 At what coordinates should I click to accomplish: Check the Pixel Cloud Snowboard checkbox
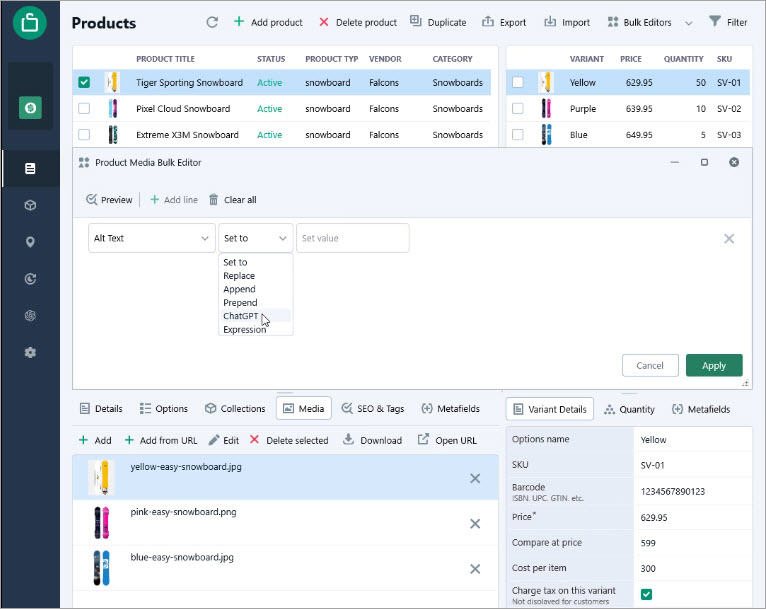84,108
